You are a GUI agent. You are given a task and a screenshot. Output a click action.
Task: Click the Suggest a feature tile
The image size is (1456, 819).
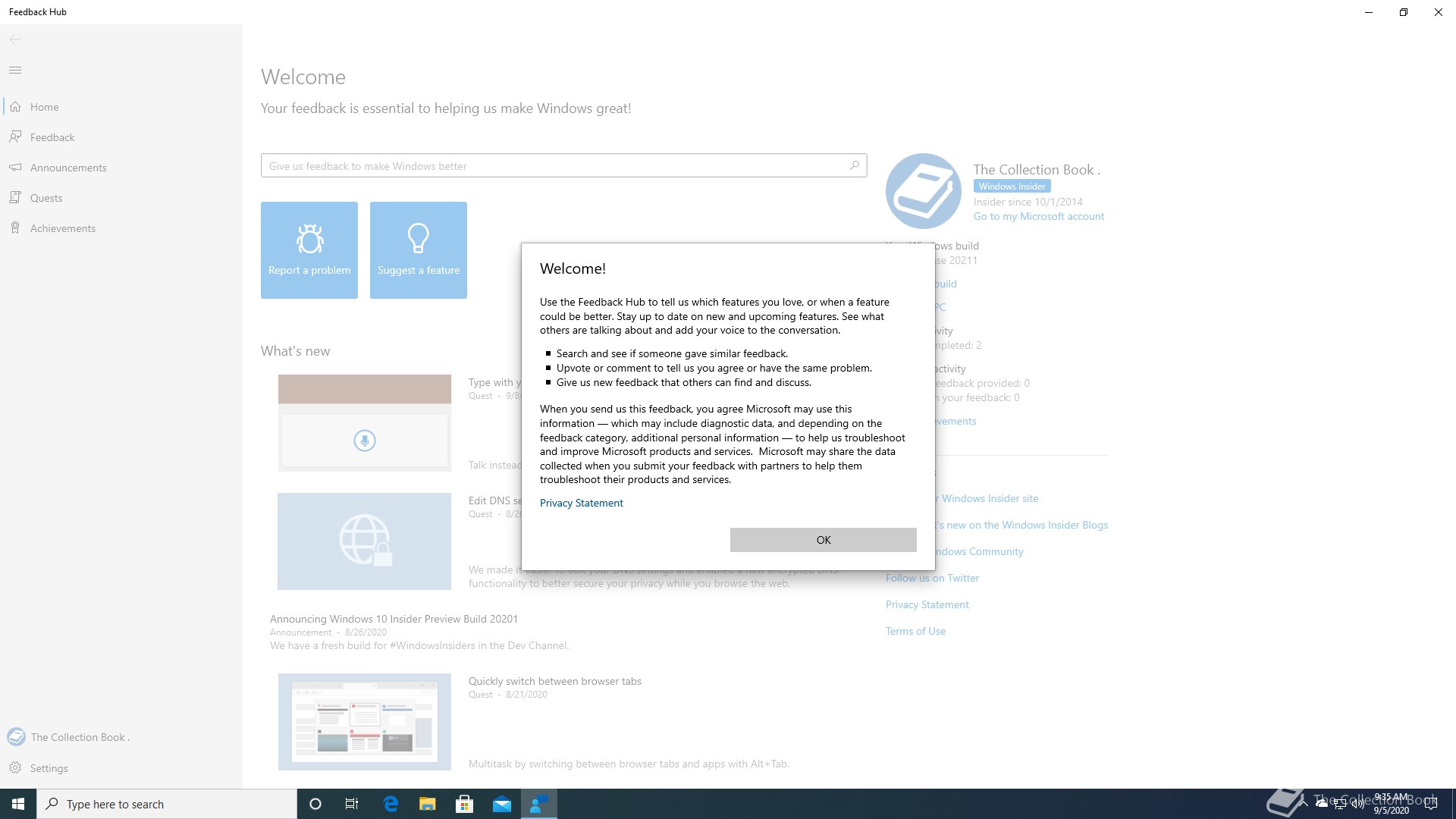(x=419, y=250)
